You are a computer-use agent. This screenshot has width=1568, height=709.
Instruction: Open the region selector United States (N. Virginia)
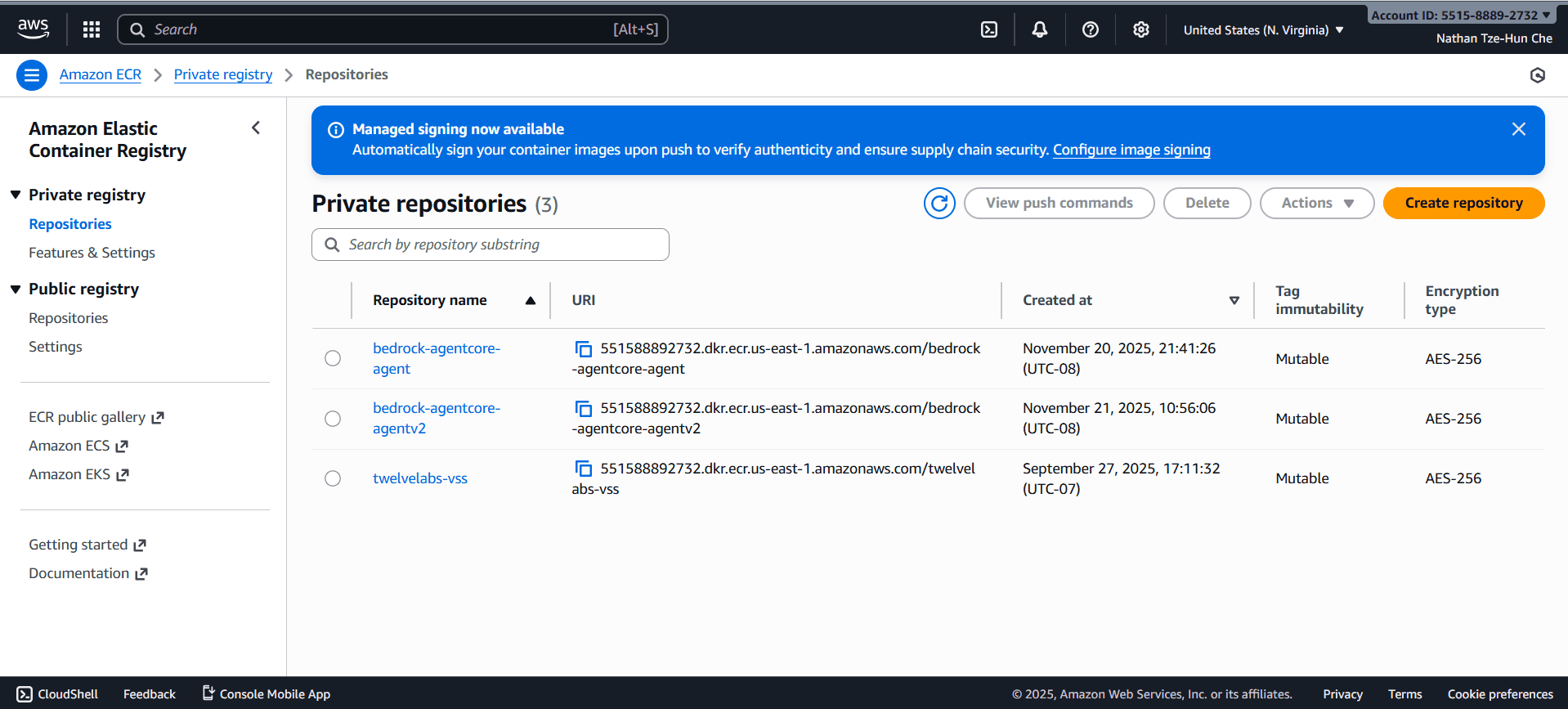tap(1263, 30)
